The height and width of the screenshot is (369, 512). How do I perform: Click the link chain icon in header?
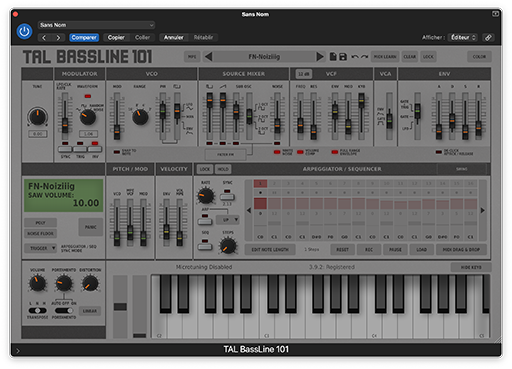coord(488,38)
